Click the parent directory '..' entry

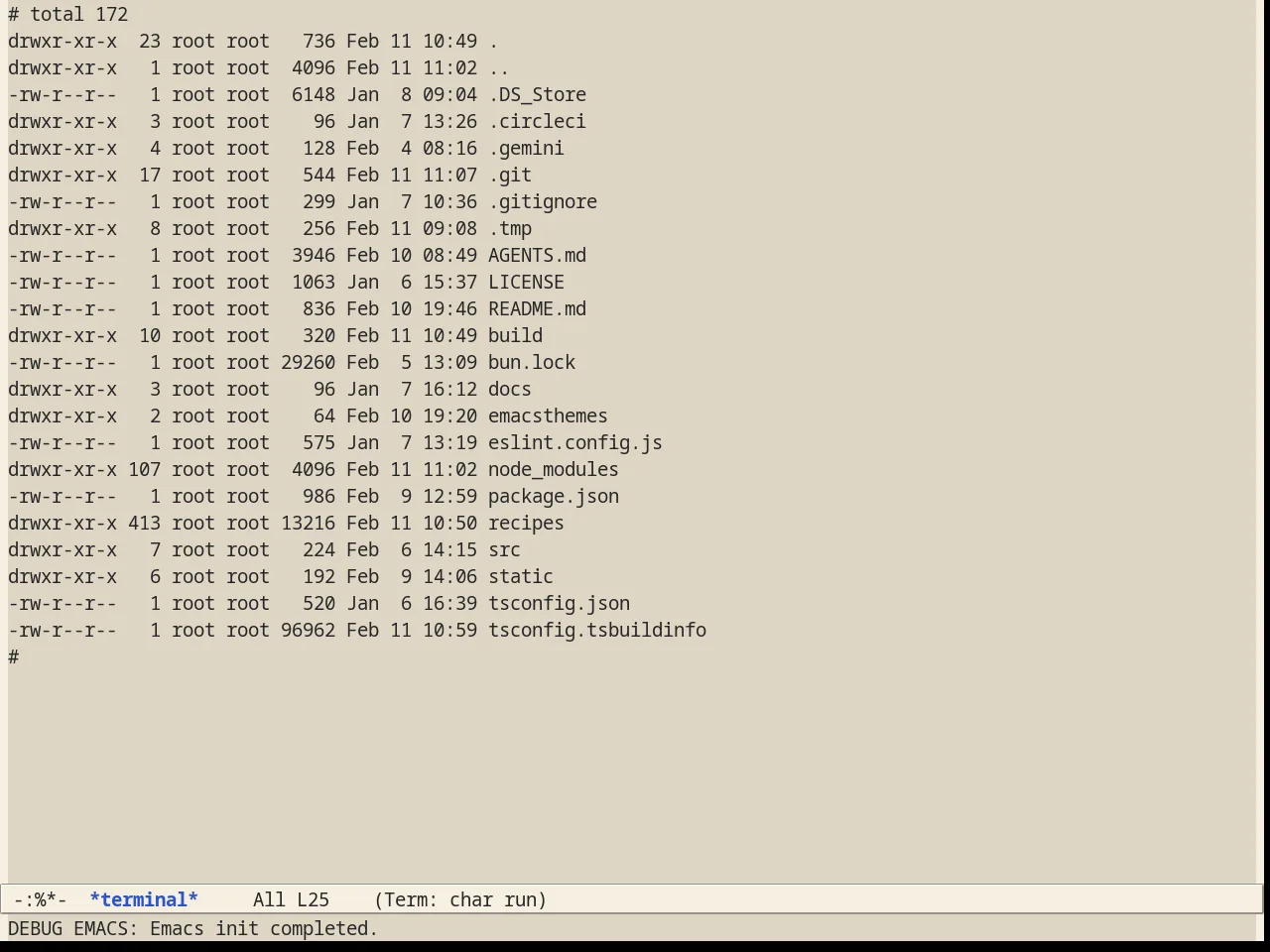(499, 67)
